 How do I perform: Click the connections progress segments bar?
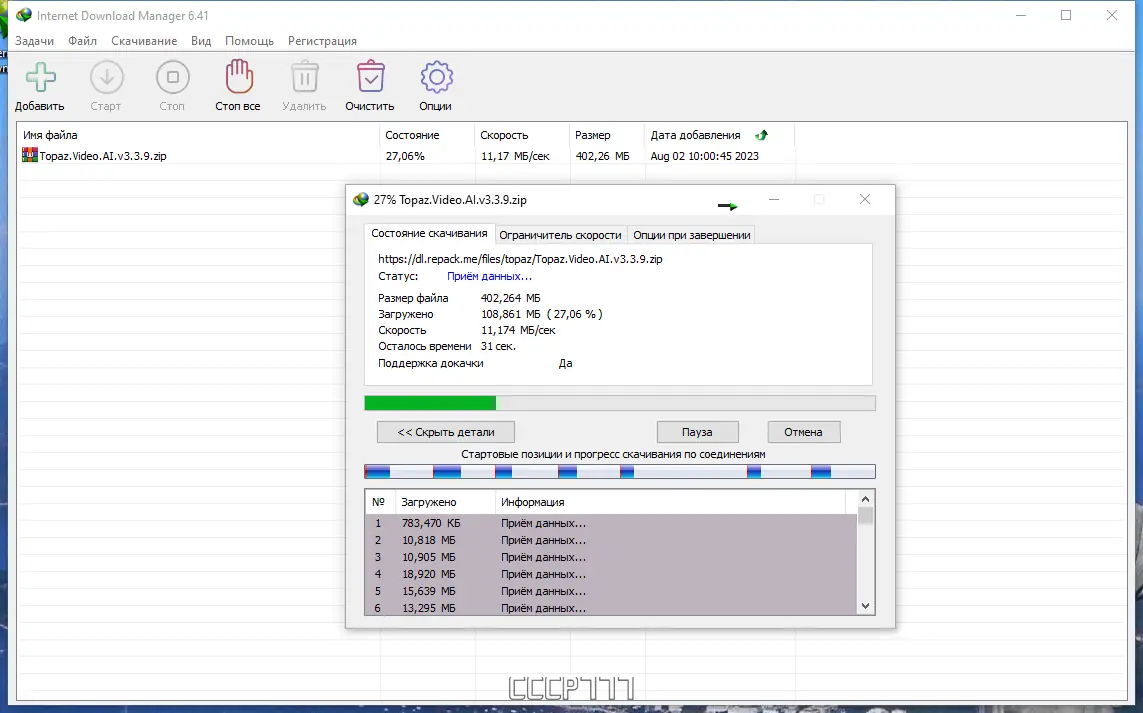coord(620,472)
